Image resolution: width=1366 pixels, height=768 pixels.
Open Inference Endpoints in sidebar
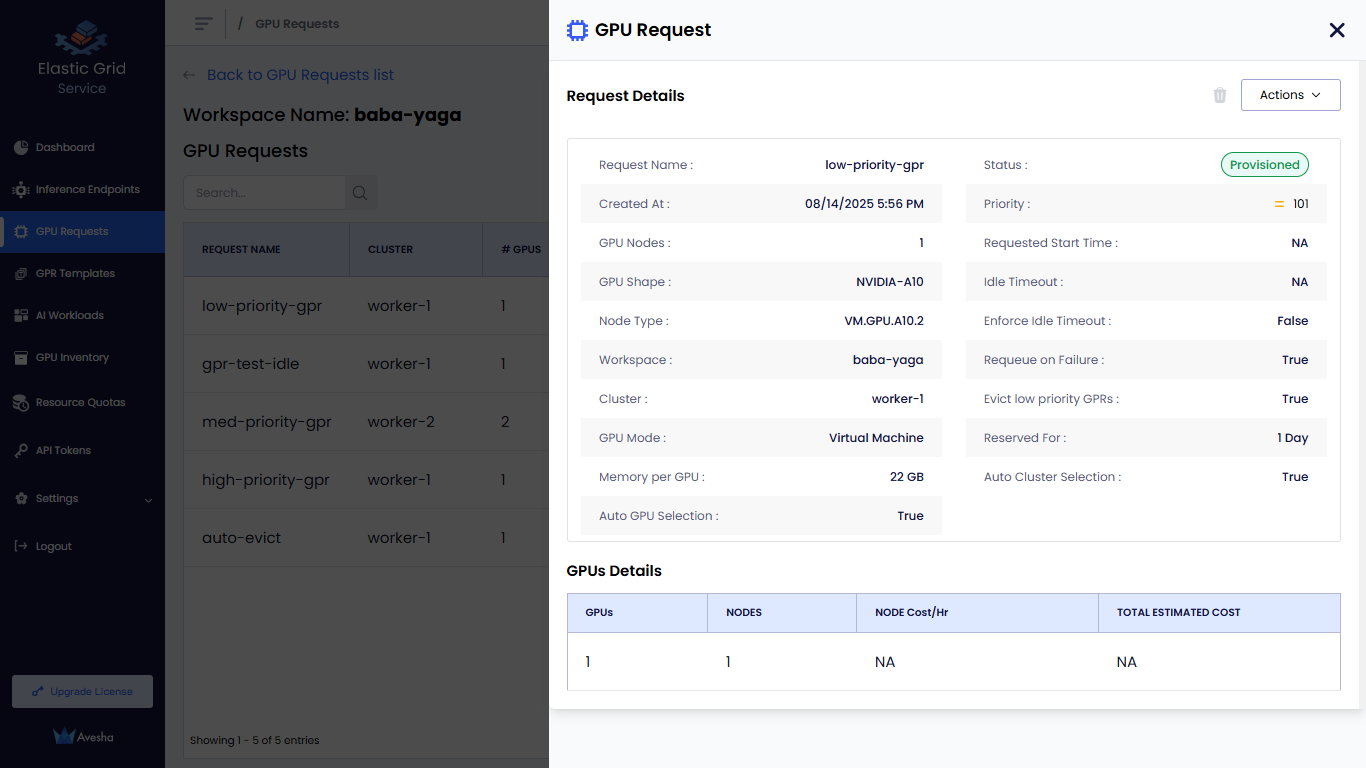click(x=87, y=189)
